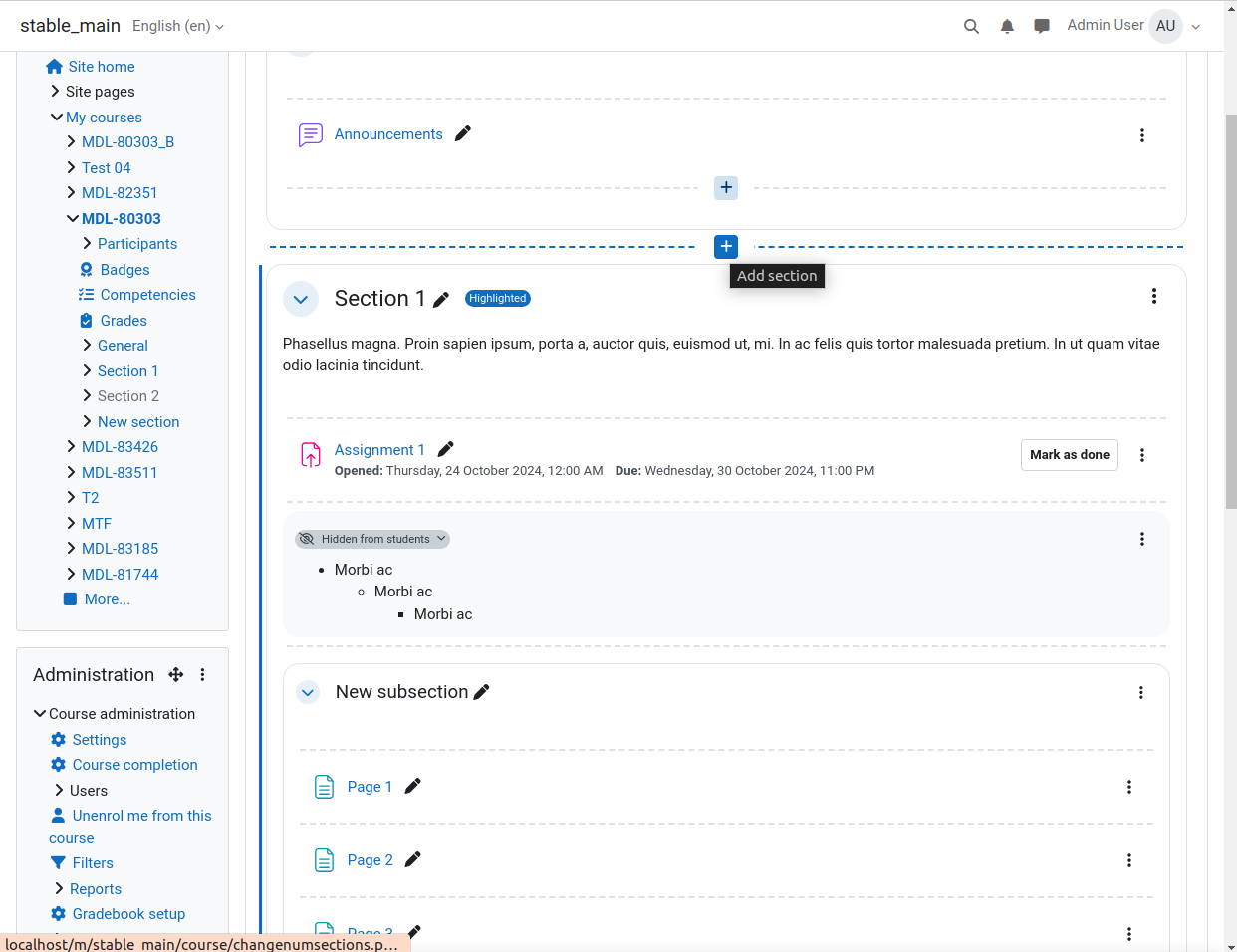The height and width of the screenshot is (952, 1237).
Task: Edit Assignment 1 title with pencil icon
Action: click(446, 449)
